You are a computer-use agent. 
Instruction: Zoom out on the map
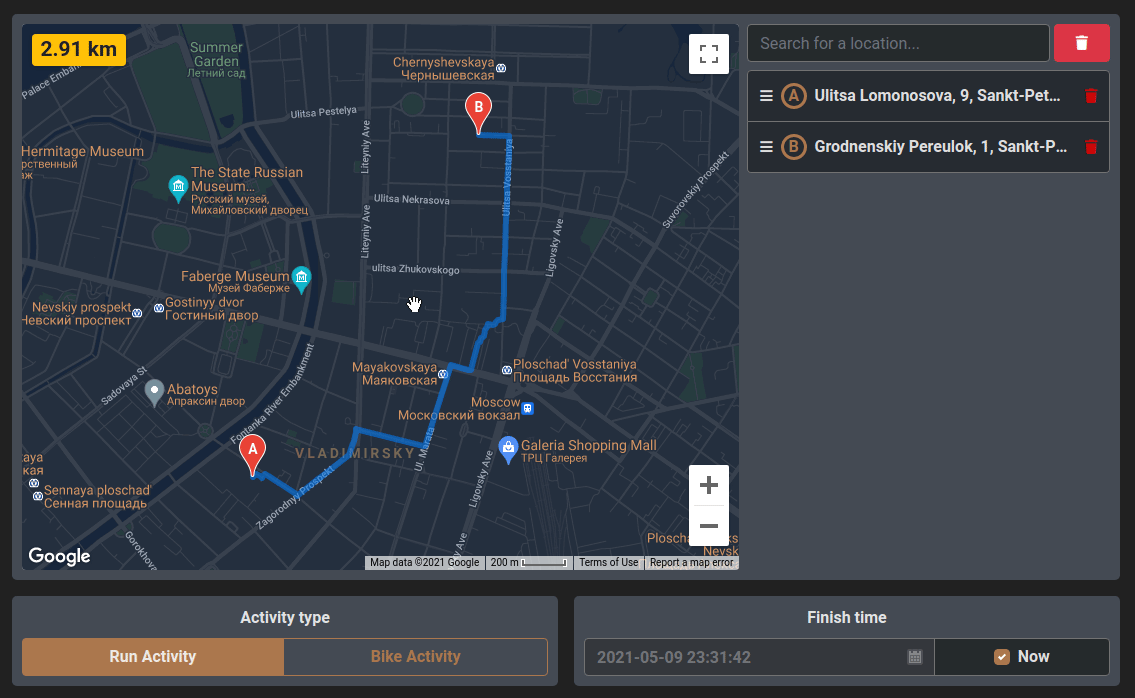tap(709, 526)
